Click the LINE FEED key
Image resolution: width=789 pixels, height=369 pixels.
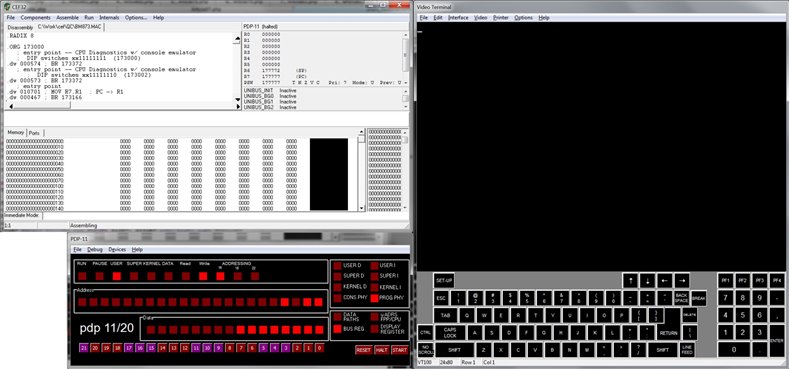687,349
